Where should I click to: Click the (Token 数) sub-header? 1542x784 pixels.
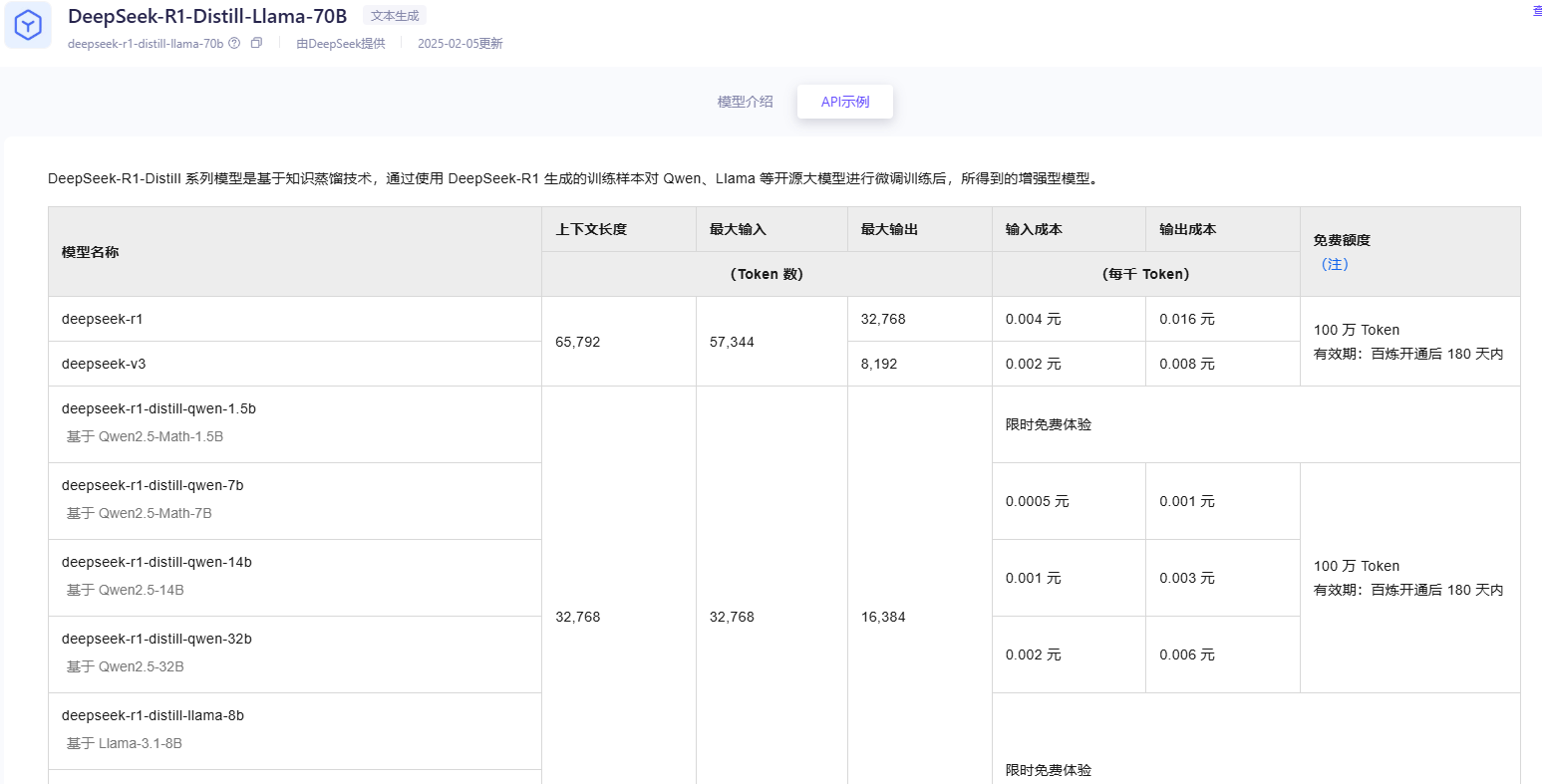[x=767, y=274]
